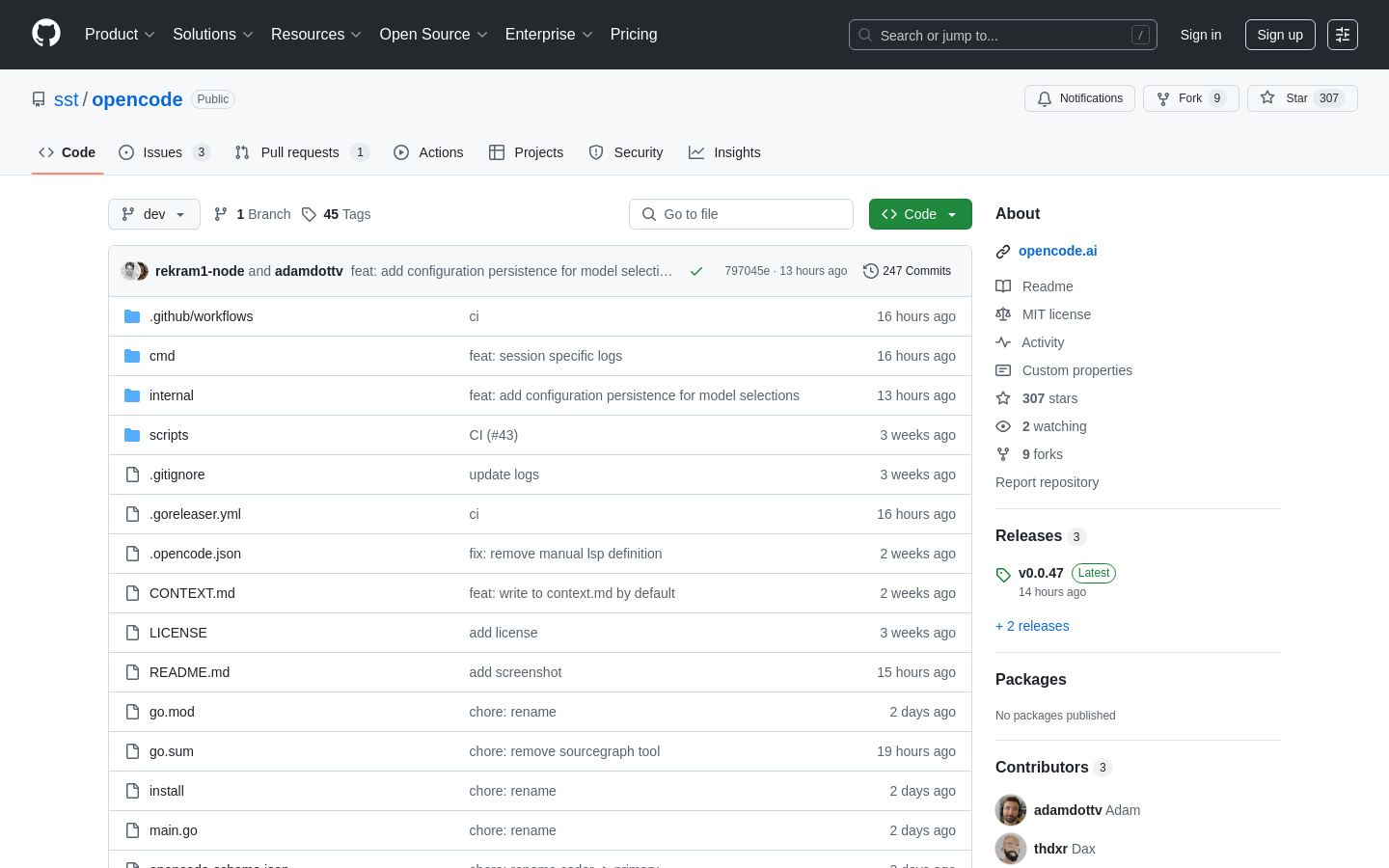Viewport: 1389px width, 868px height.
Task: Click the GitHub logo icon
Action: point(46,34)
